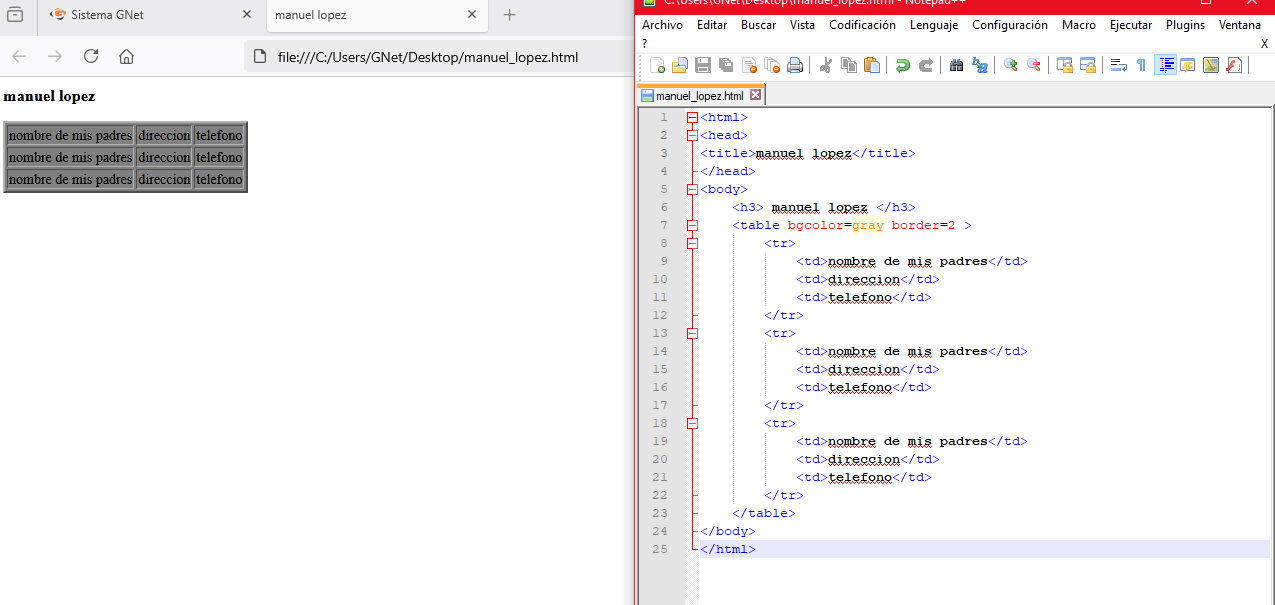
Task: Reload the page in the browser
Action: pos(91,57)
